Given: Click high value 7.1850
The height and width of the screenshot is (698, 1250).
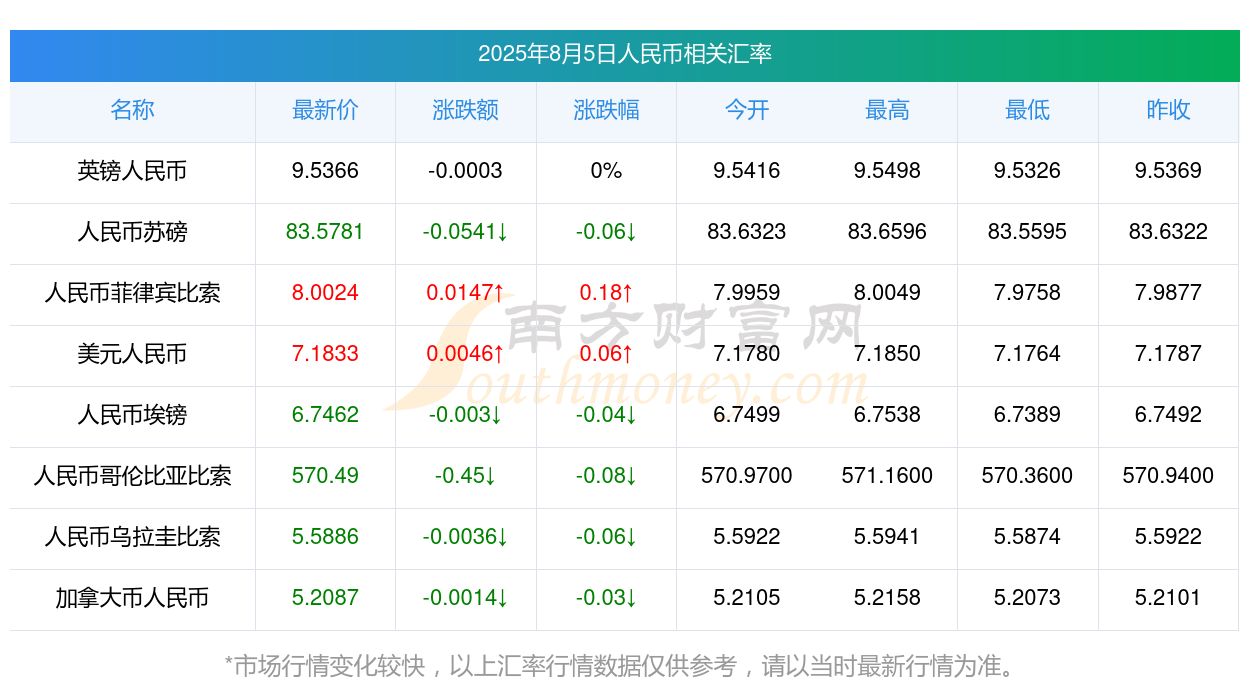Looking at the screenshot, I should [x=887, y=354].
